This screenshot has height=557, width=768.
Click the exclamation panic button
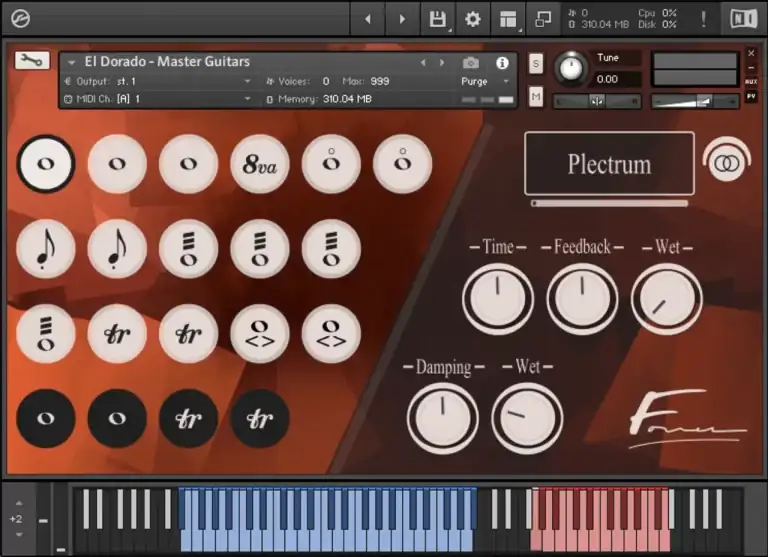coord(703,19)
